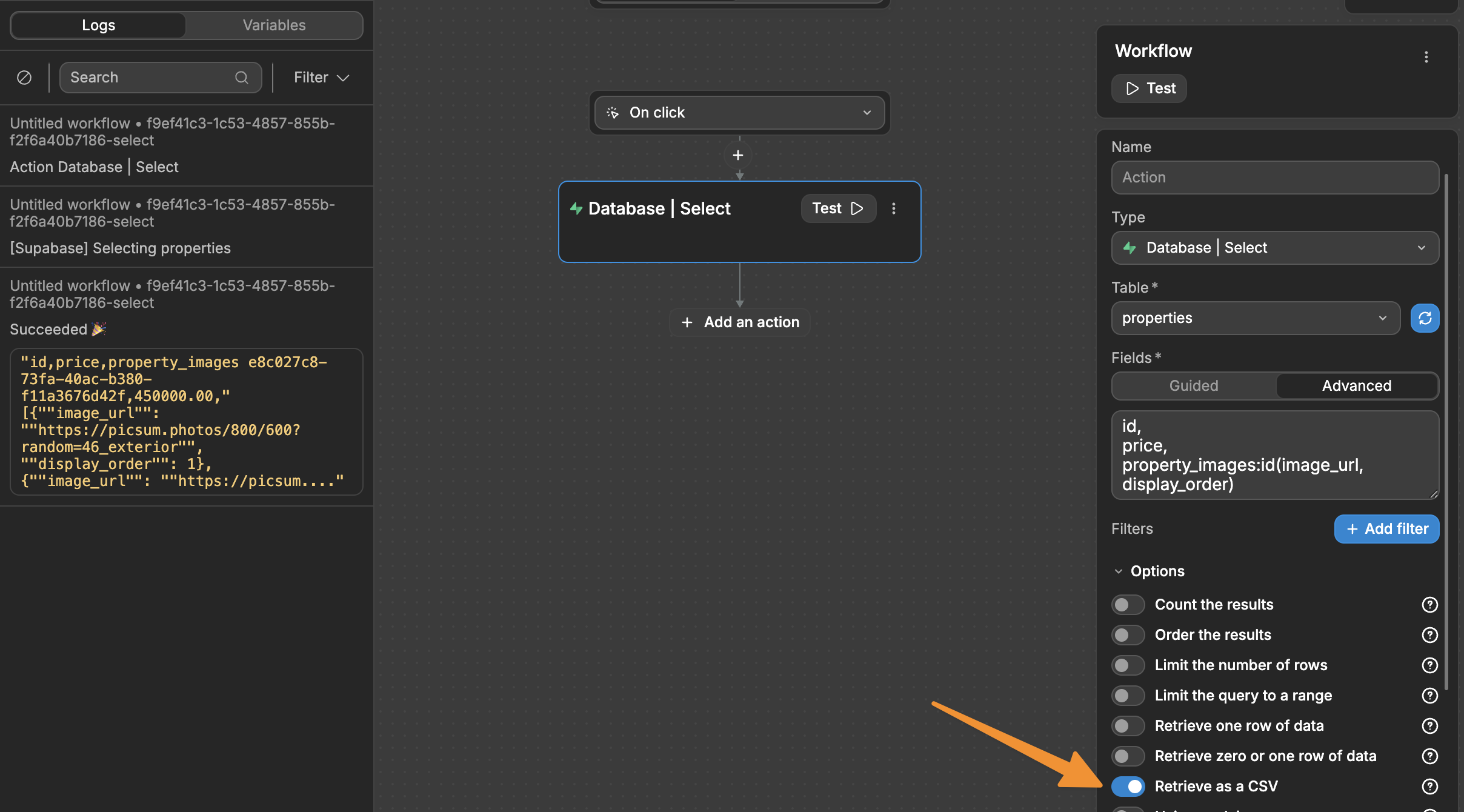Refresh the tables list with blue sync icon

(1425, 318)
